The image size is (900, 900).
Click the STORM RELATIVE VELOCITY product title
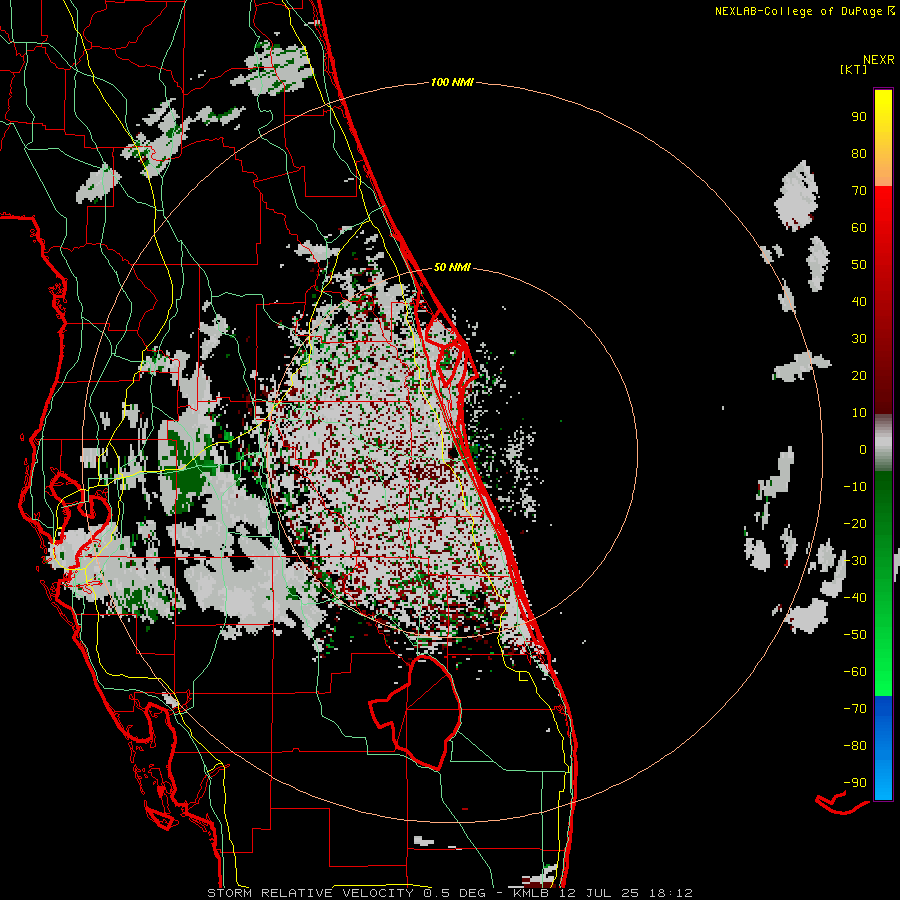(x=310, y=893)
